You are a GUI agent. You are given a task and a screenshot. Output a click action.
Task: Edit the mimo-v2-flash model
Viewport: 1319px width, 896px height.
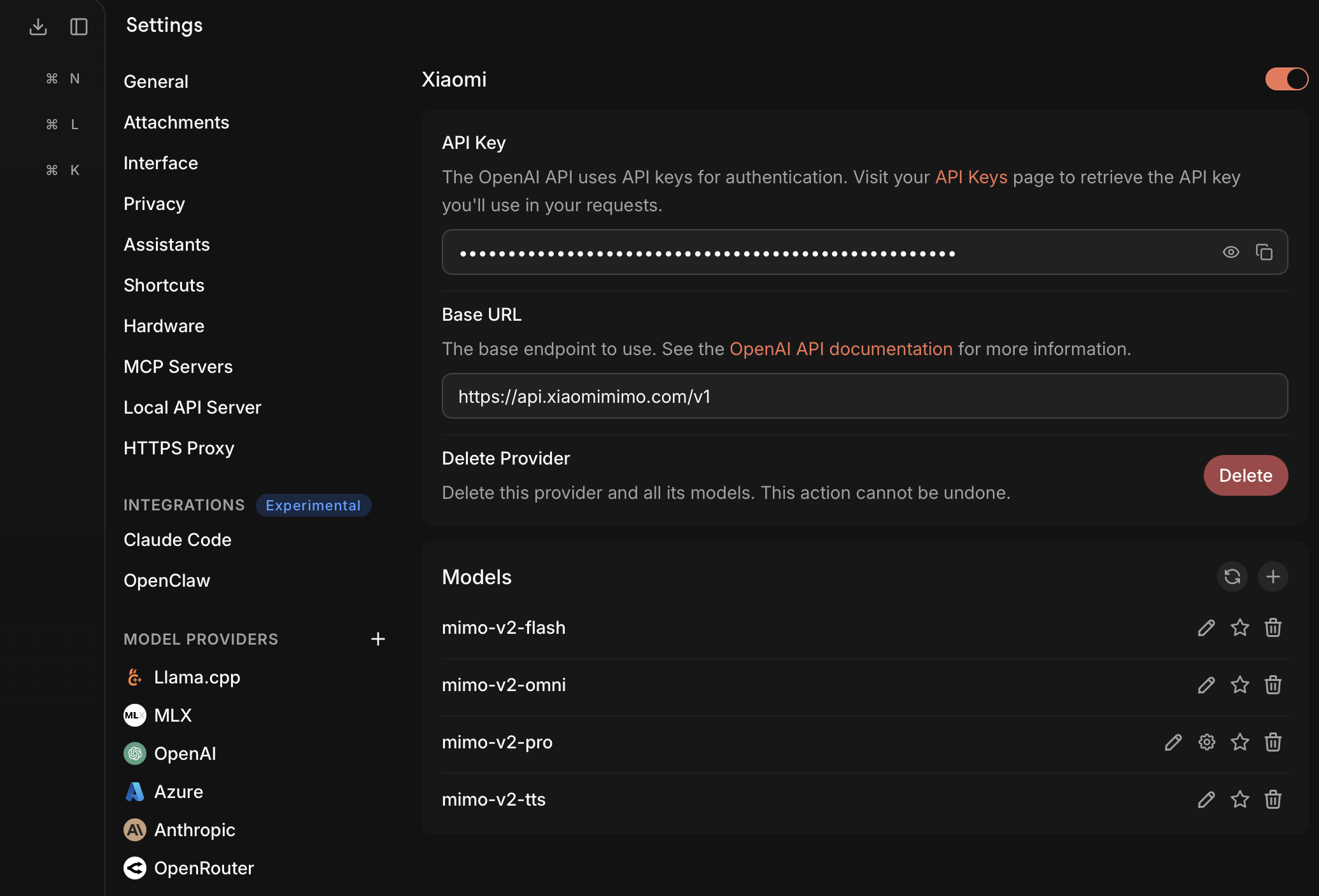1206,627
